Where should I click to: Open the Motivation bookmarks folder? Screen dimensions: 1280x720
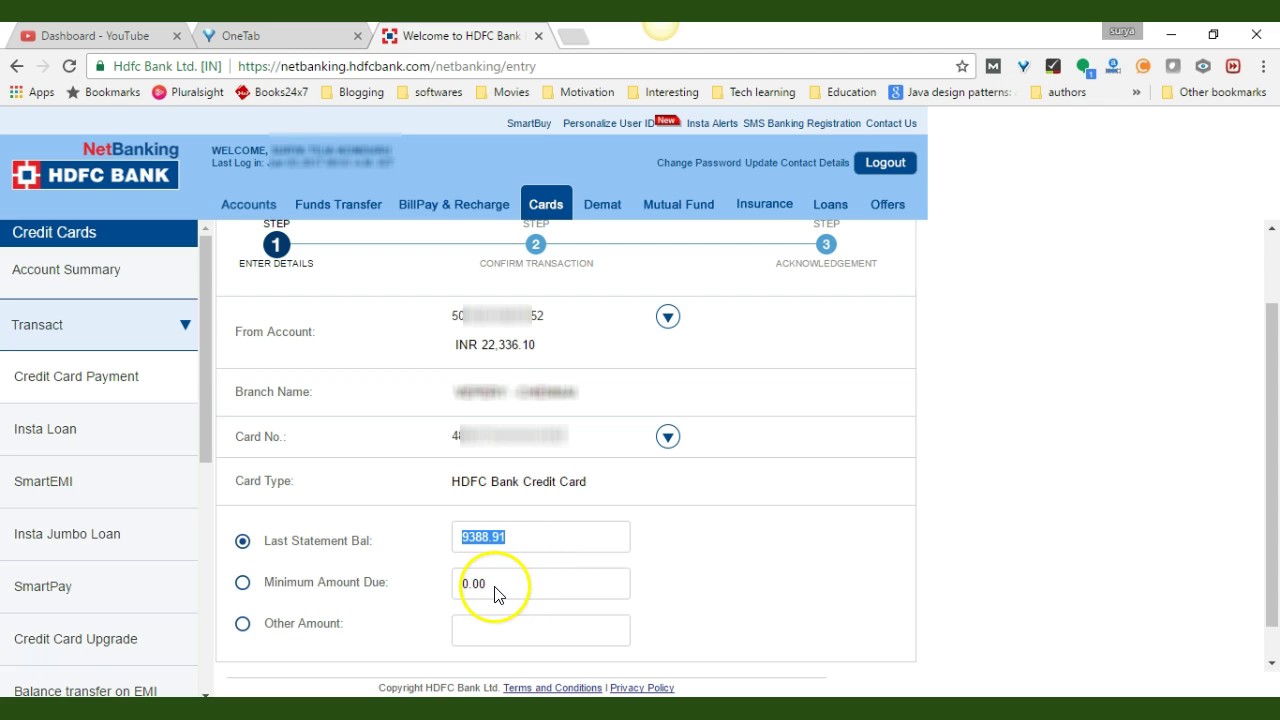pos(578,92)
